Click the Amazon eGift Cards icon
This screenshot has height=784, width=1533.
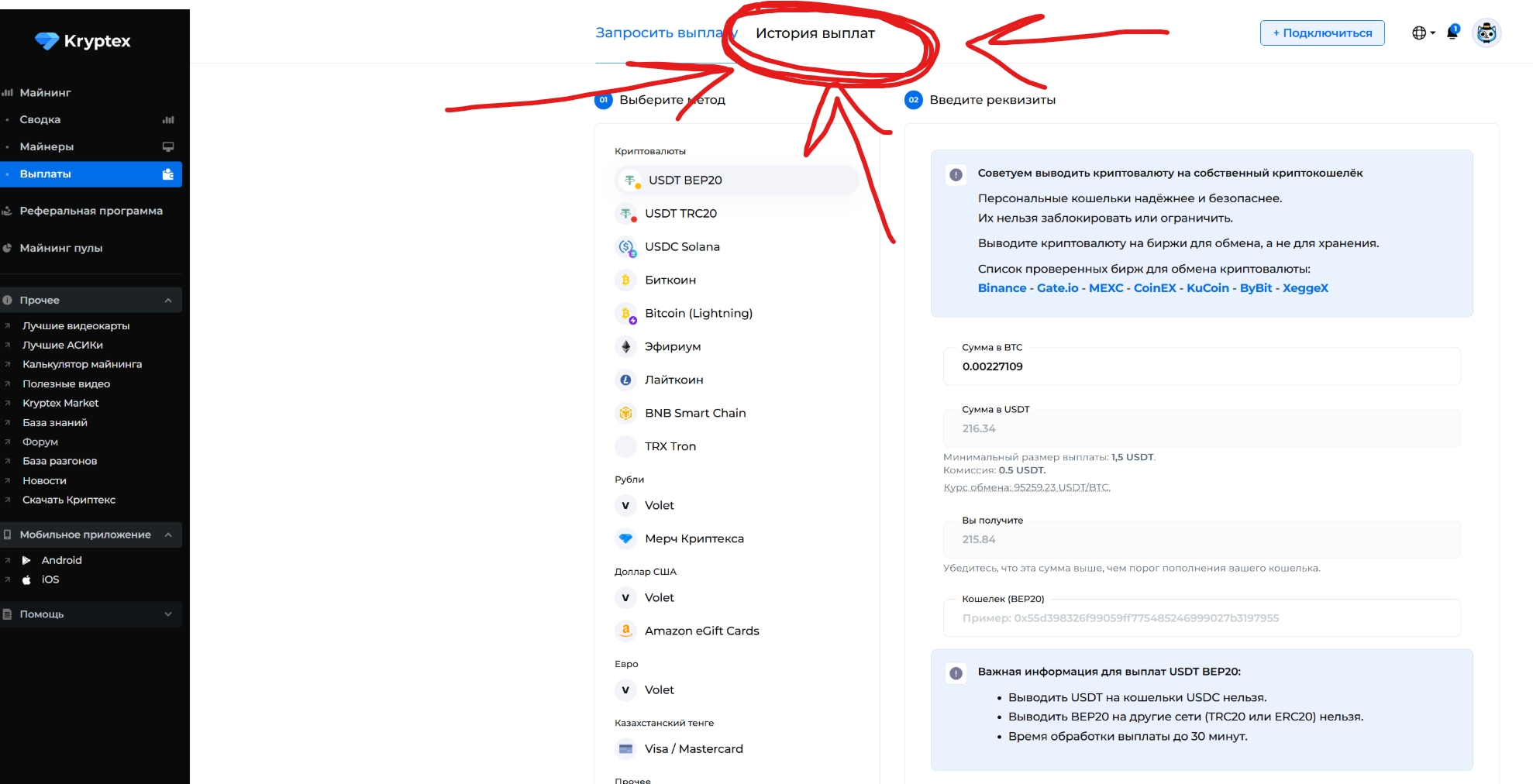click(625, 631)
